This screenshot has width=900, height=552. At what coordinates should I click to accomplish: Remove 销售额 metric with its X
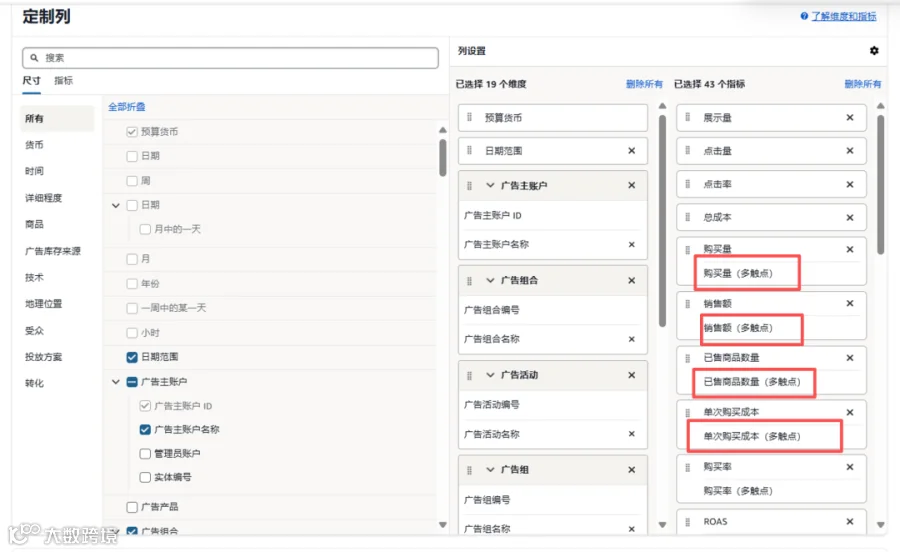click(x=850, y=303)
